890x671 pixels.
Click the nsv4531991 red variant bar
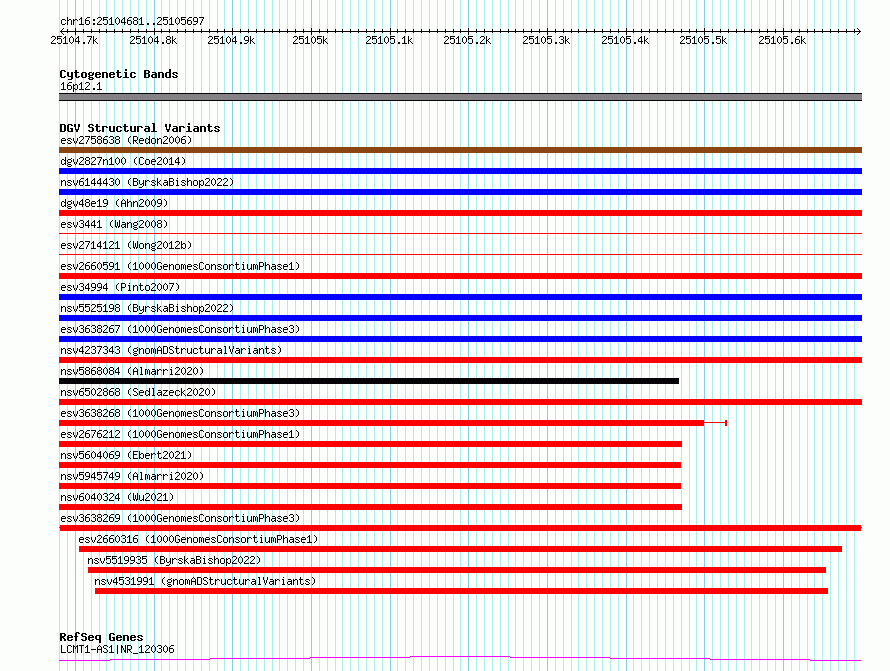click(461, 591)
